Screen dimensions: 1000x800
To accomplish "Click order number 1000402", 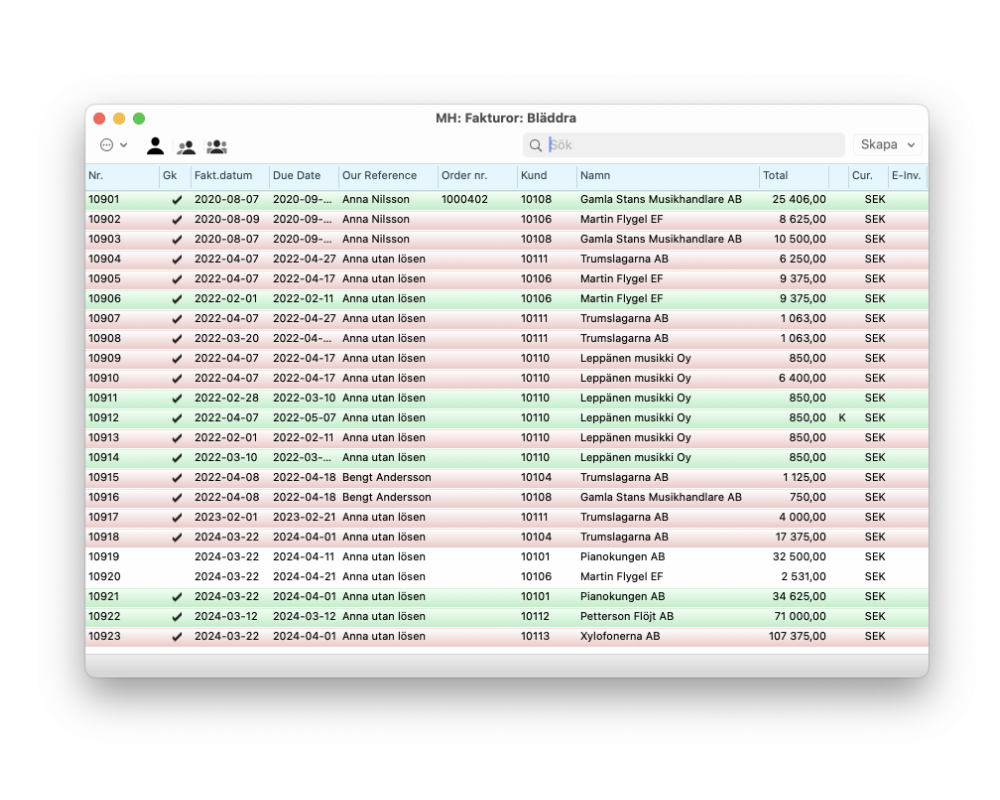I will pos(464,200).
